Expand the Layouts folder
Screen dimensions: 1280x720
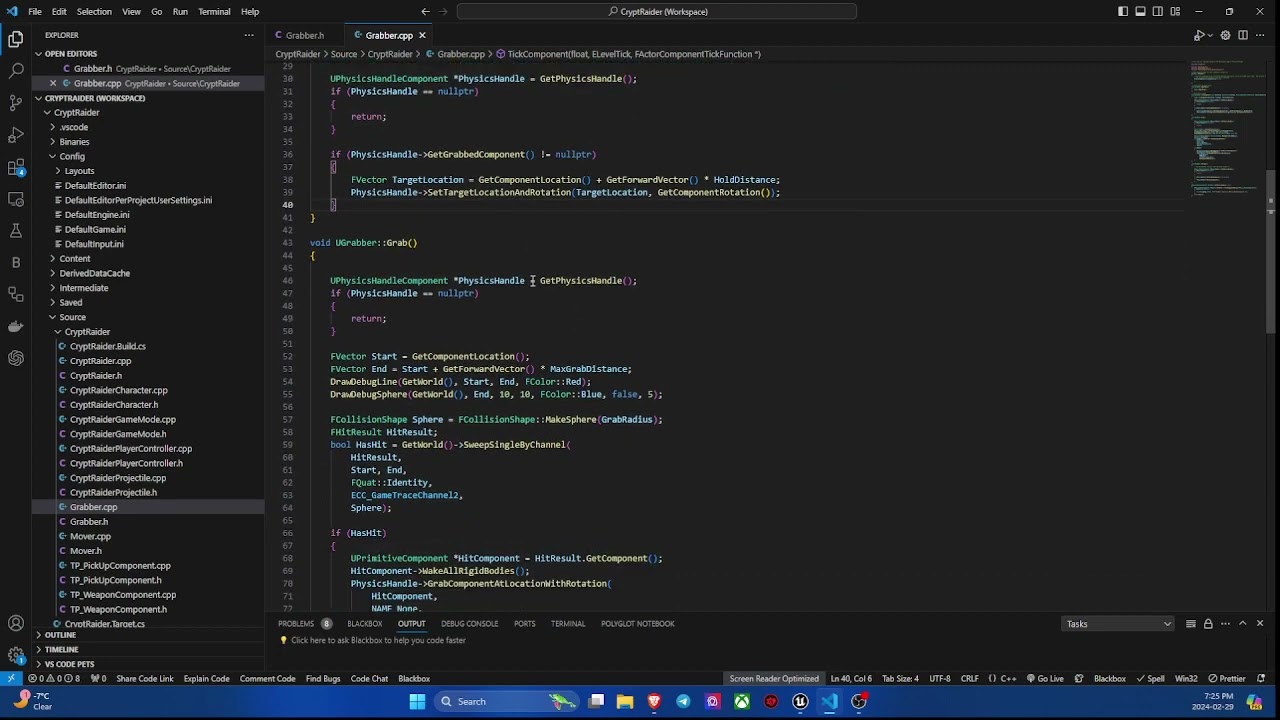click(79, 171)
